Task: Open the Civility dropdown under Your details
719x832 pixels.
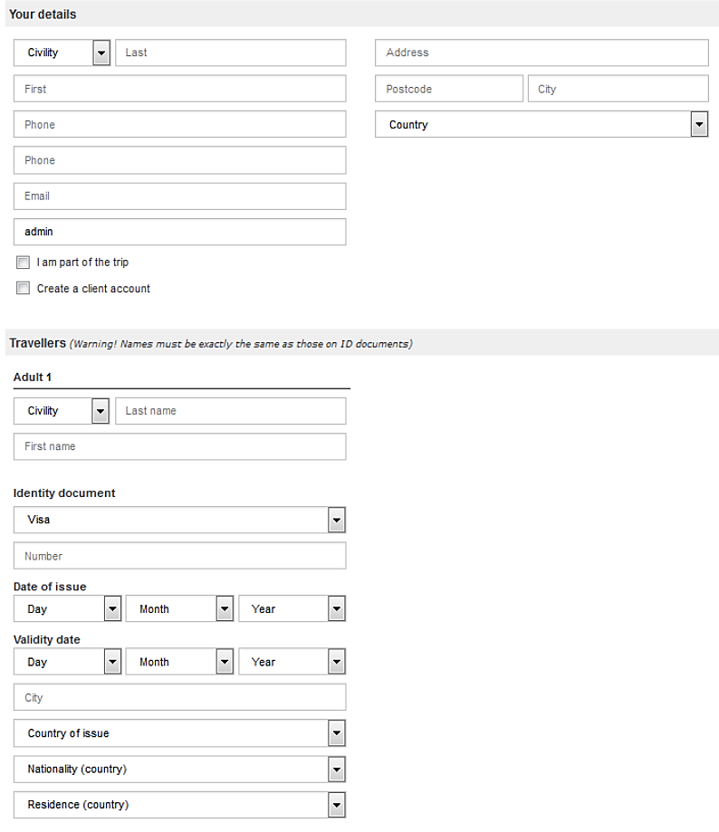Action: tap(62, 53)
